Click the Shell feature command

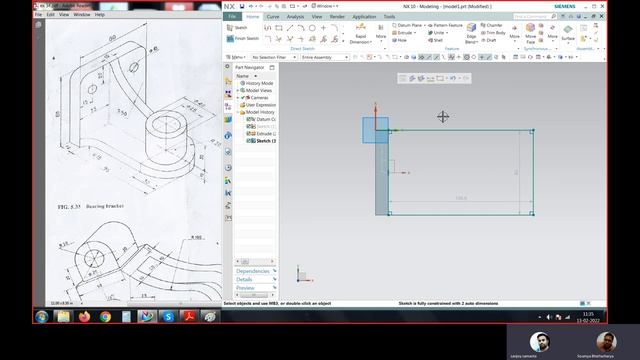pos(435,40)
